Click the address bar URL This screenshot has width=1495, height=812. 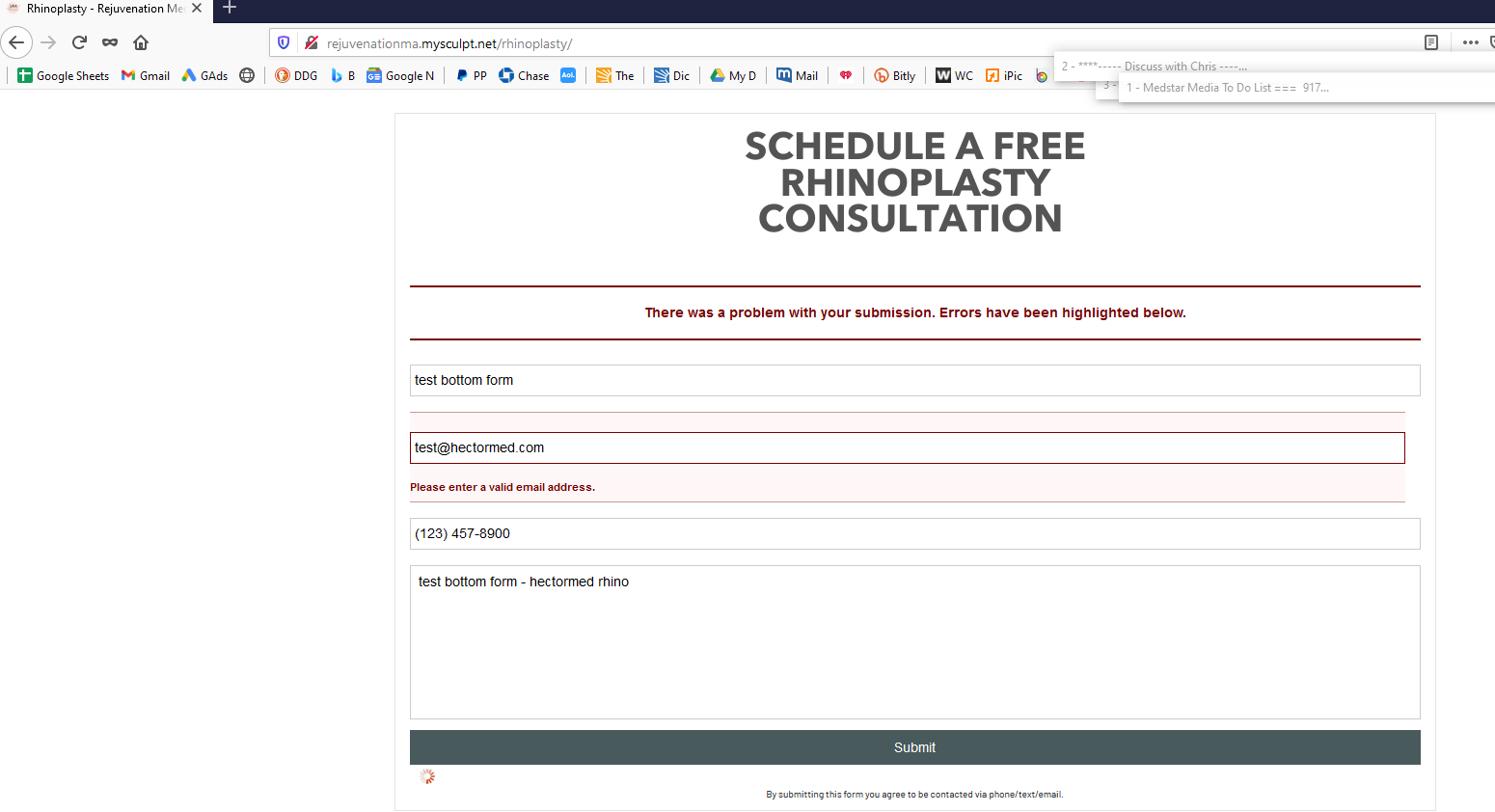(x=449, y=43)
